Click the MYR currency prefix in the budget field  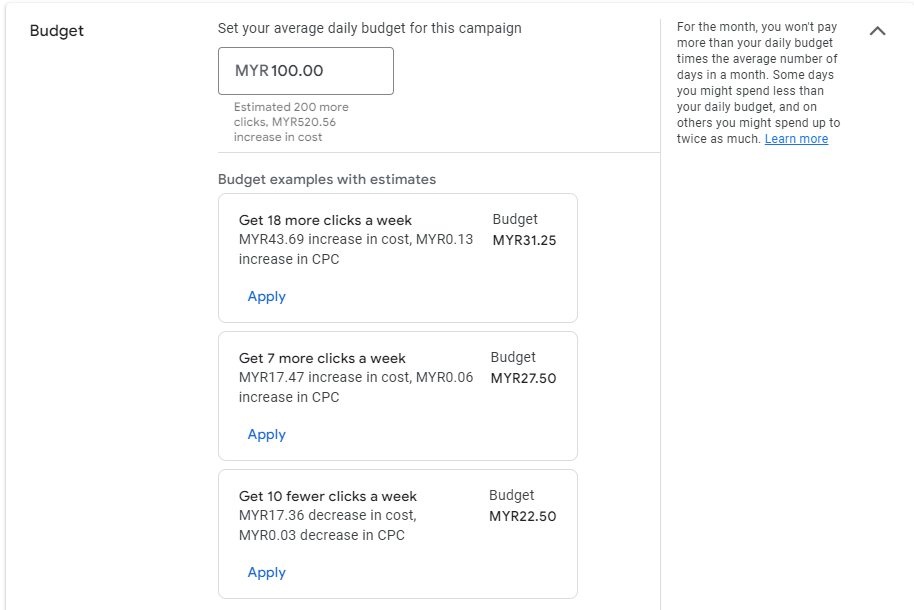[x=251, y=71]
